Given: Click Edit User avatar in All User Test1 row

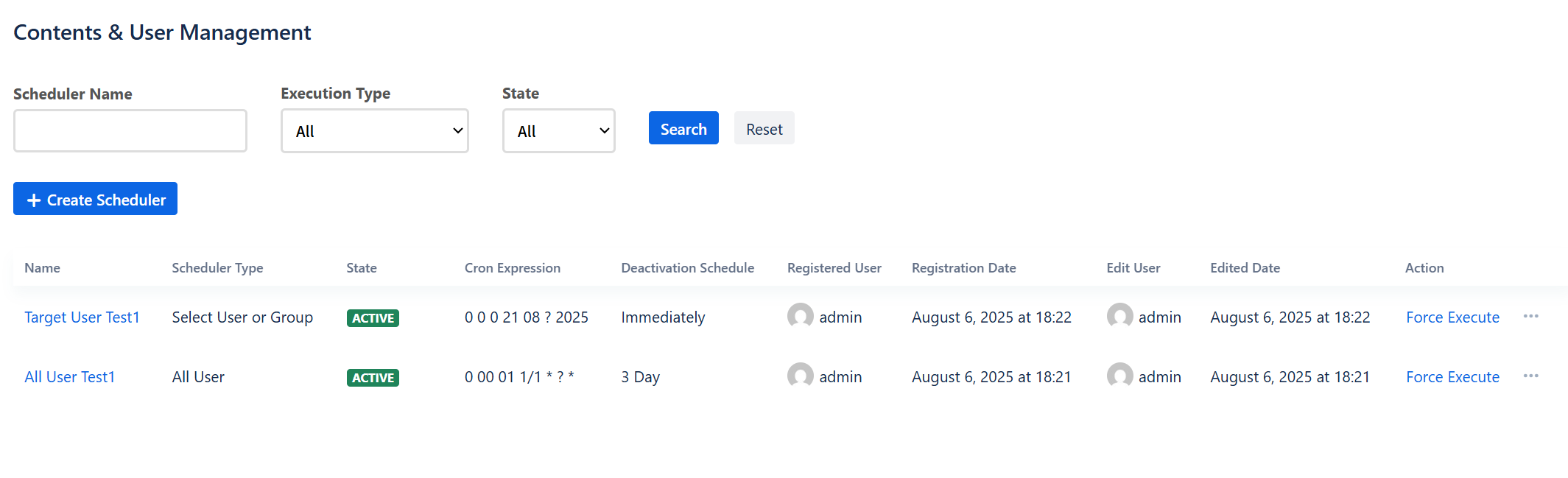Looking at the screenshot, I should pos(1120,376).
